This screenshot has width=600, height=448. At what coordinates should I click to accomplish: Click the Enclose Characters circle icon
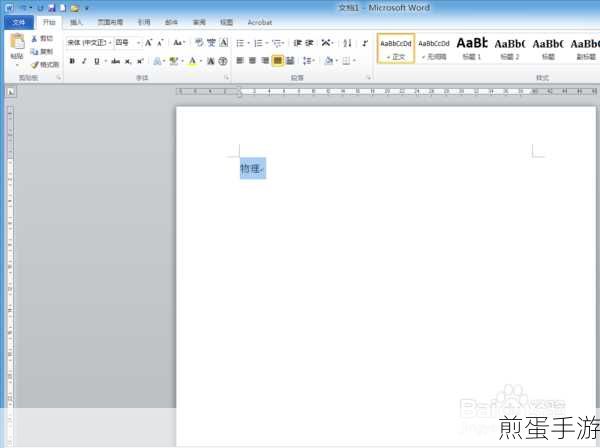223,61
